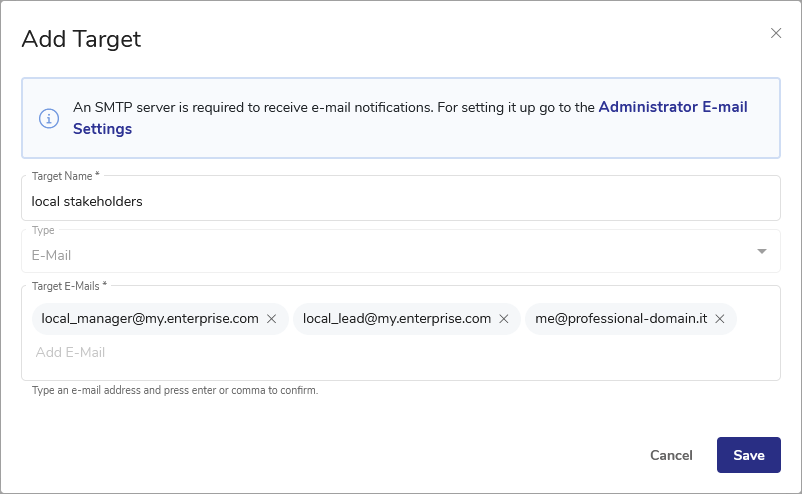Click the Target Name input field
The height and width of the screenshot is (494, 802).
400,201
